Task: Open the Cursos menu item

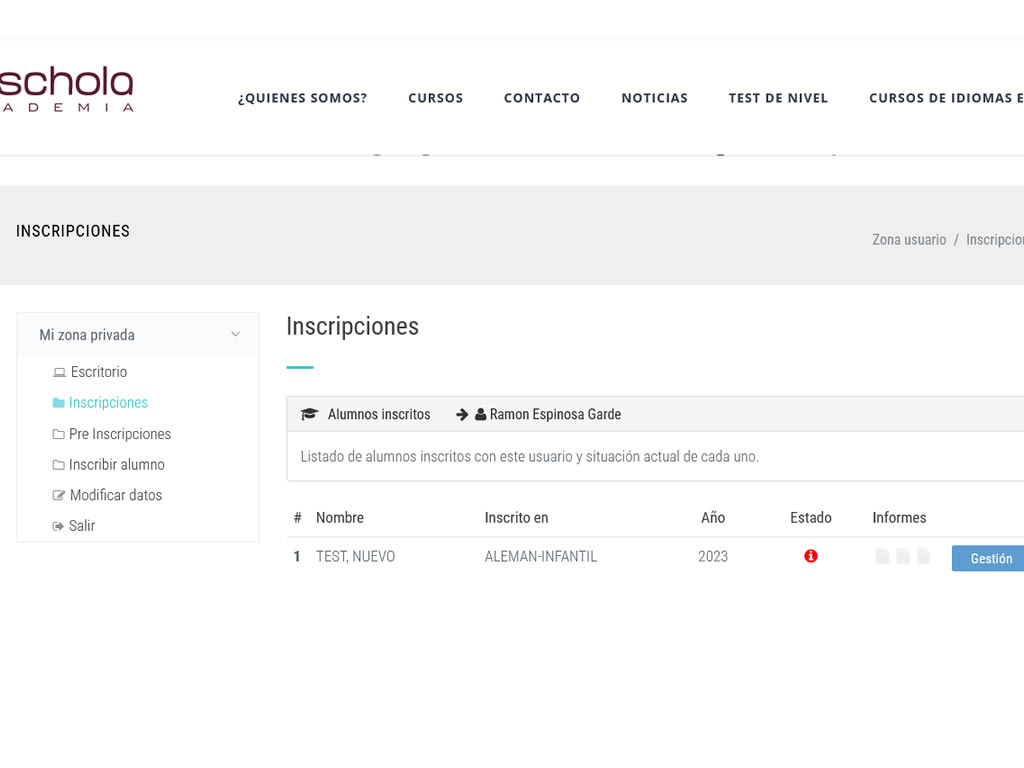Action: click(435, 98)
